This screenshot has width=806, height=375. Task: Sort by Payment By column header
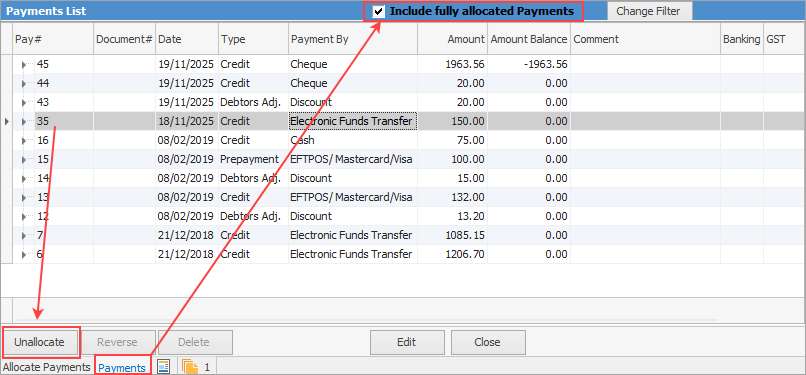[x=353, y=39]
